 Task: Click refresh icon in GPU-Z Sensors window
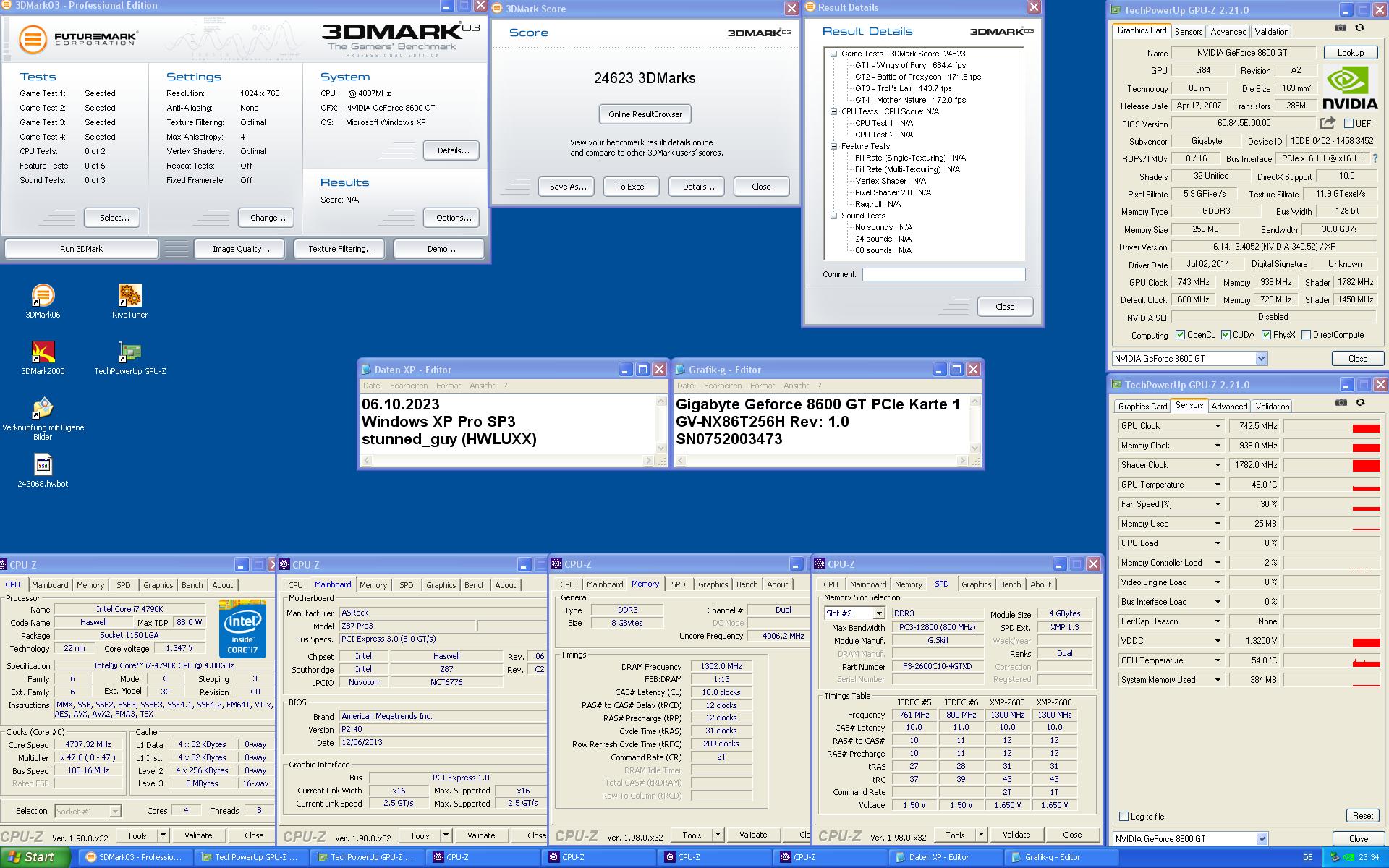(x=1360, y=403)
